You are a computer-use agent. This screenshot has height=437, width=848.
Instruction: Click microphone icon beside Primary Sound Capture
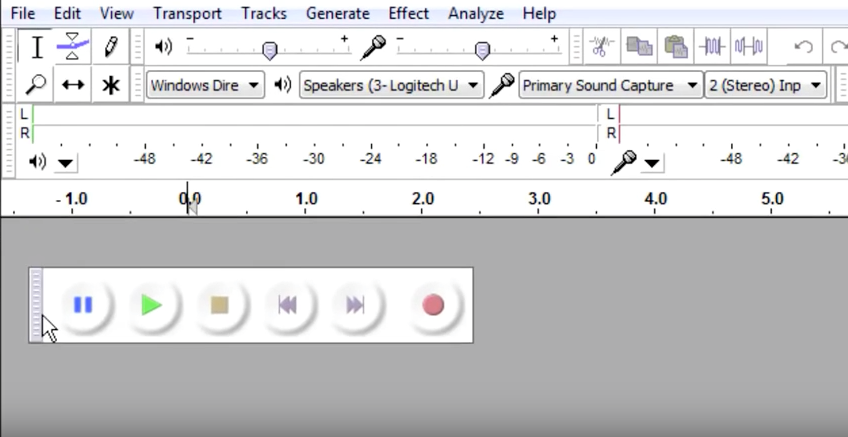(501, 85)
